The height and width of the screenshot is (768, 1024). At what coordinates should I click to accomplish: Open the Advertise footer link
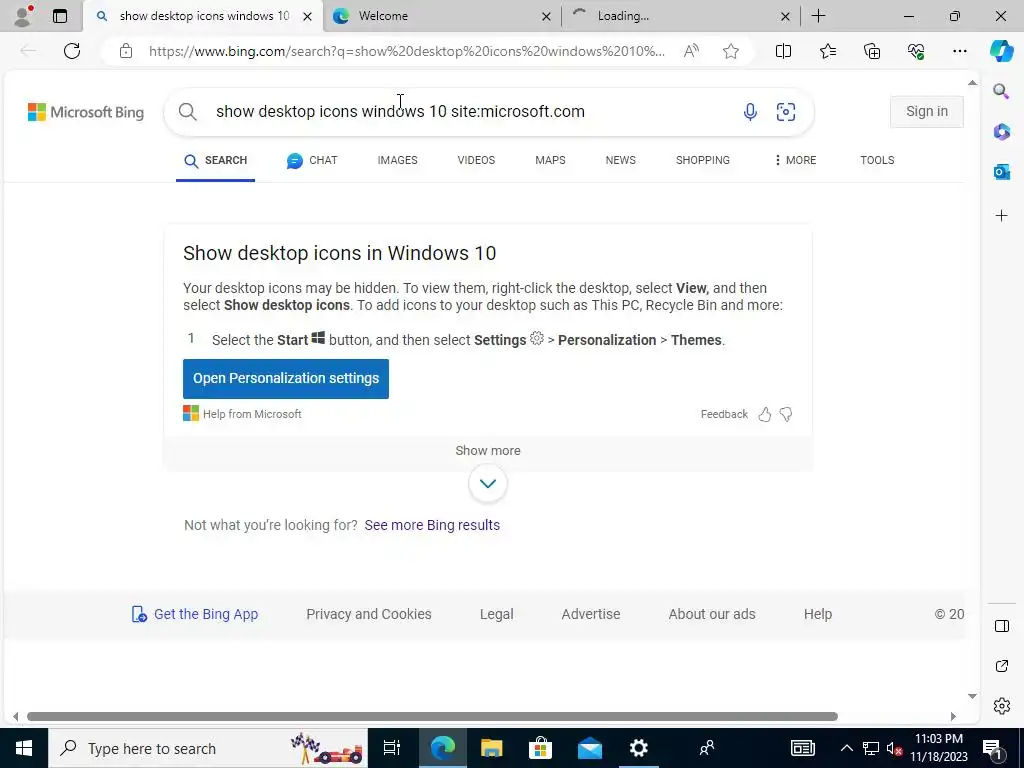(x=590, y=614)
